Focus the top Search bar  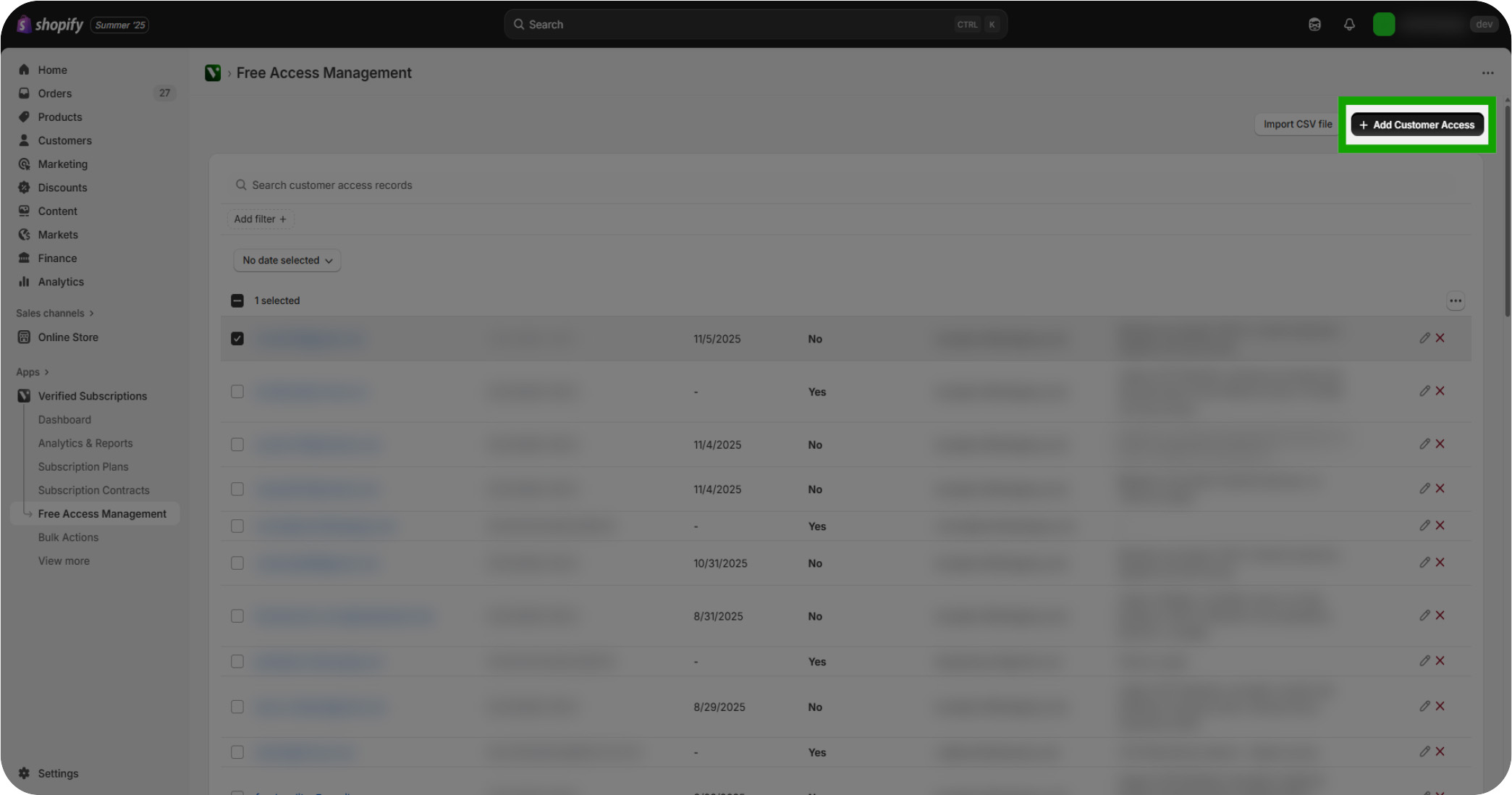756,25
